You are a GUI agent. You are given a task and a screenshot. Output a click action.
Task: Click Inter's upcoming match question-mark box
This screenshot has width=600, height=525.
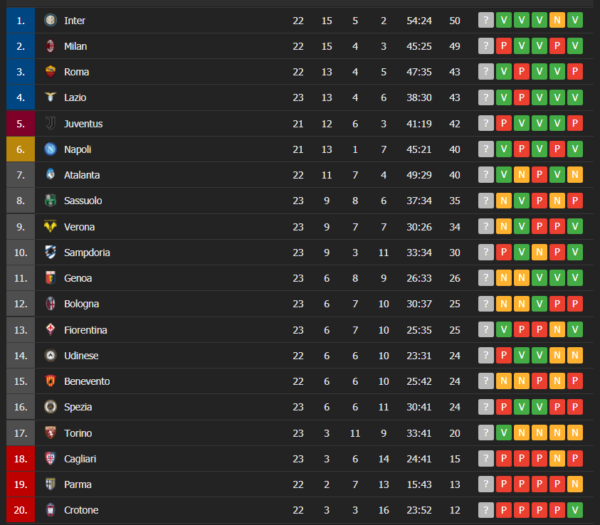486,20
